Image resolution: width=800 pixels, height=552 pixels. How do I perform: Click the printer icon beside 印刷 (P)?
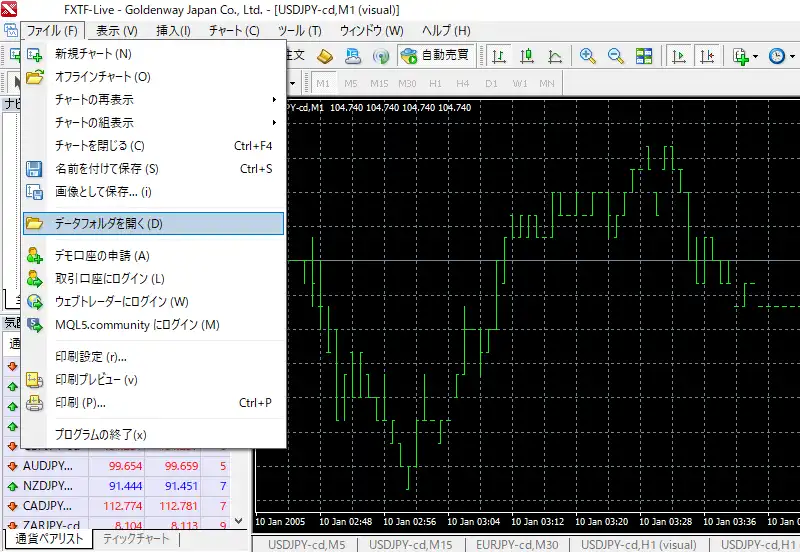tap(35, 403)
